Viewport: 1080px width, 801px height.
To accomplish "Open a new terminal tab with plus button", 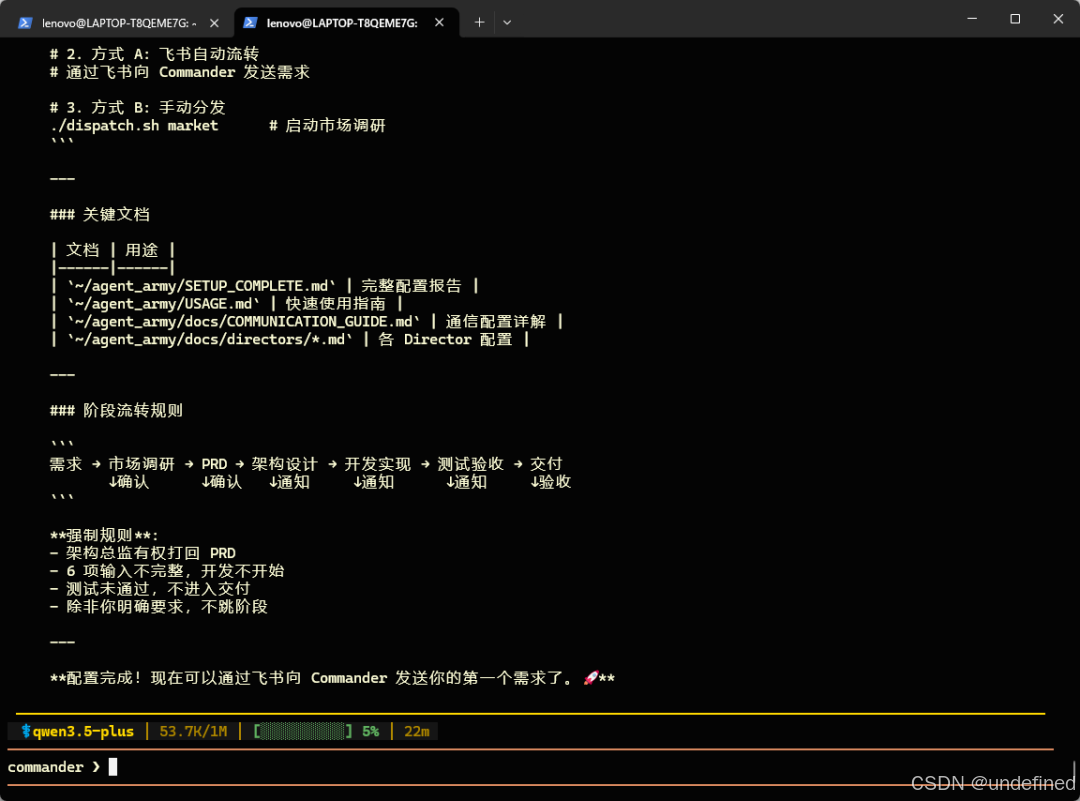I will pyautogui.click(x=479, y=23).
